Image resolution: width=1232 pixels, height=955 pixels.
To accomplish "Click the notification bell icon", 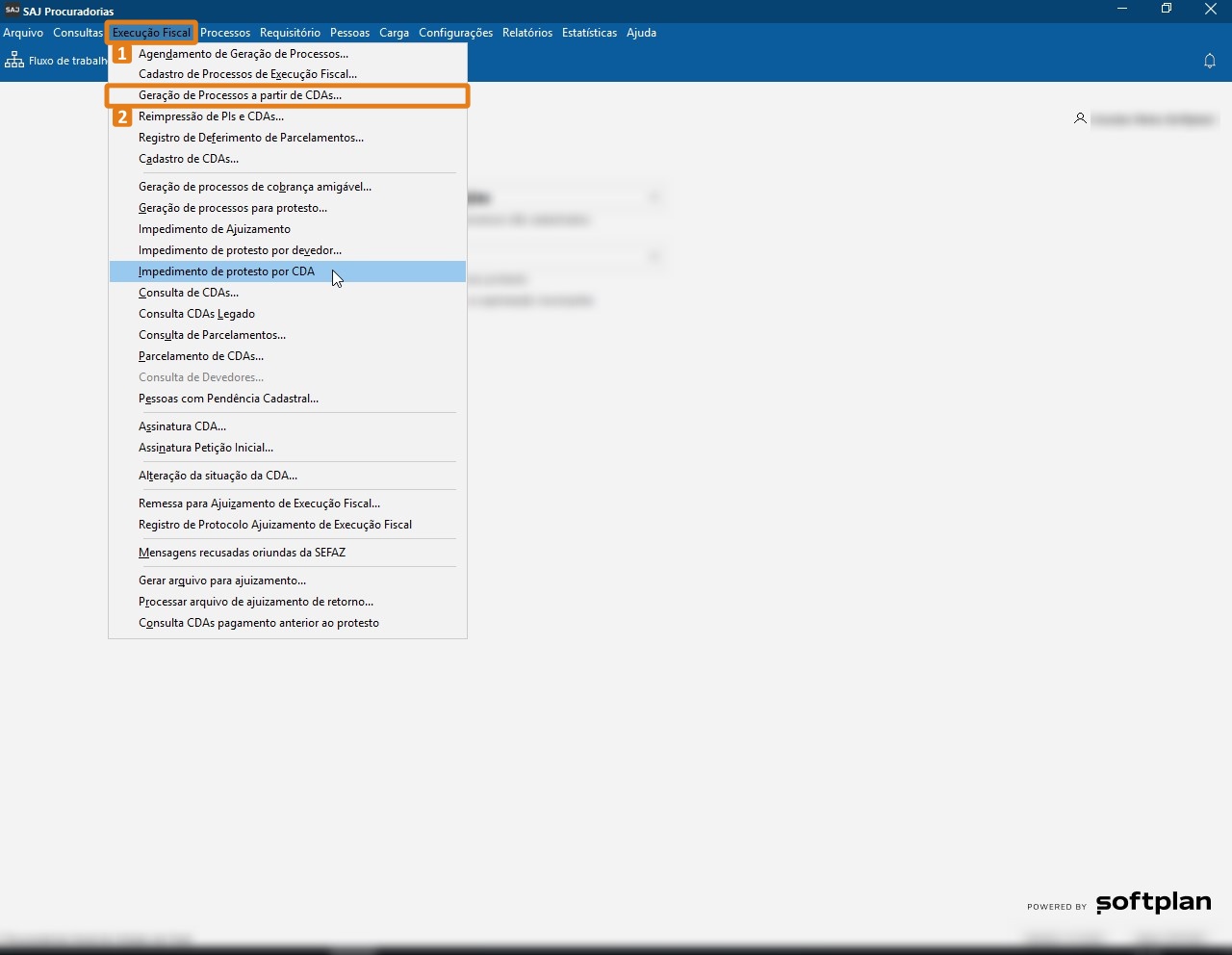I will point(1210,61).
